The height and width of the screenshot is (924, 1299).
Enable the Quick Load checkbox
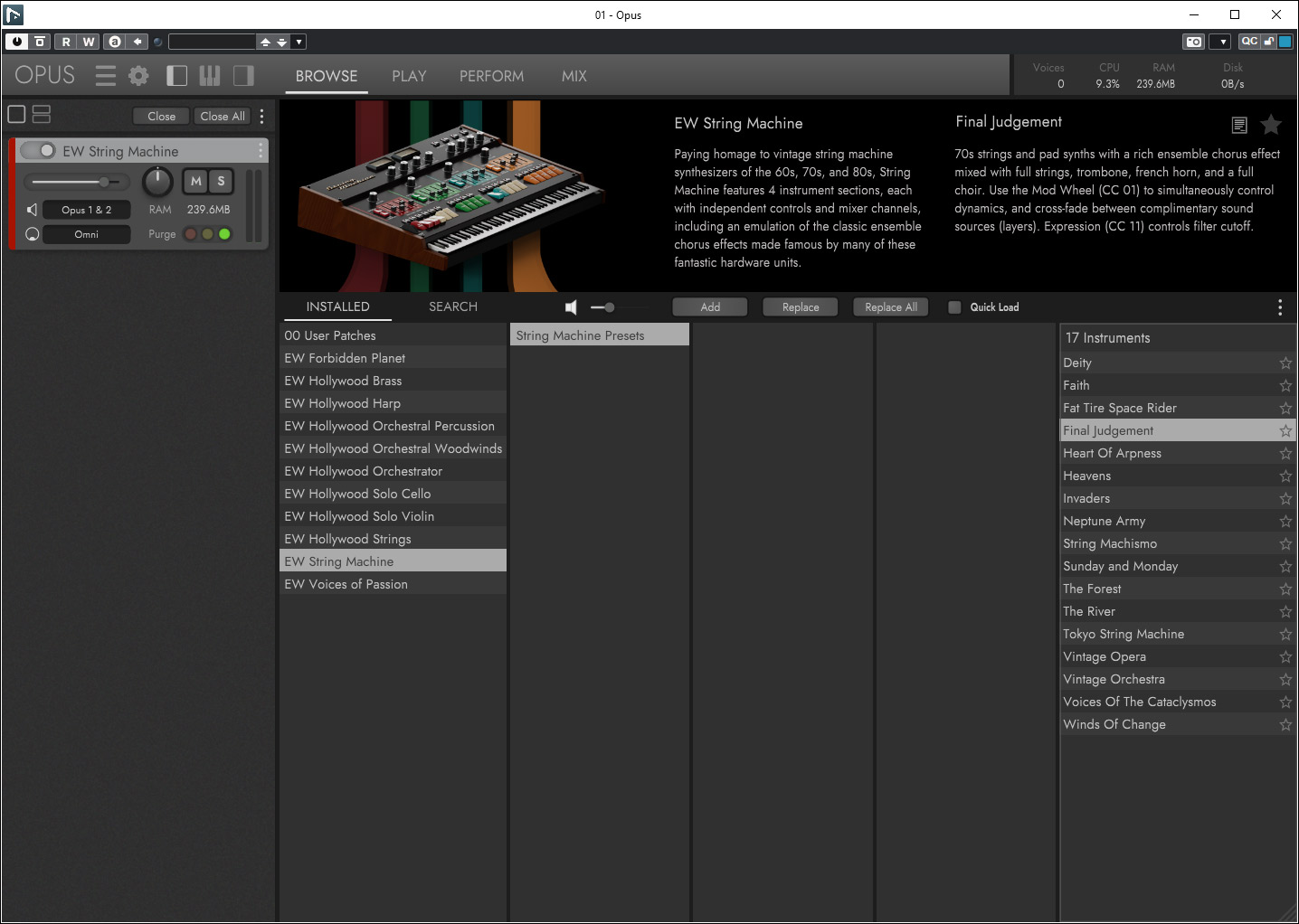[x=954, y=307]
